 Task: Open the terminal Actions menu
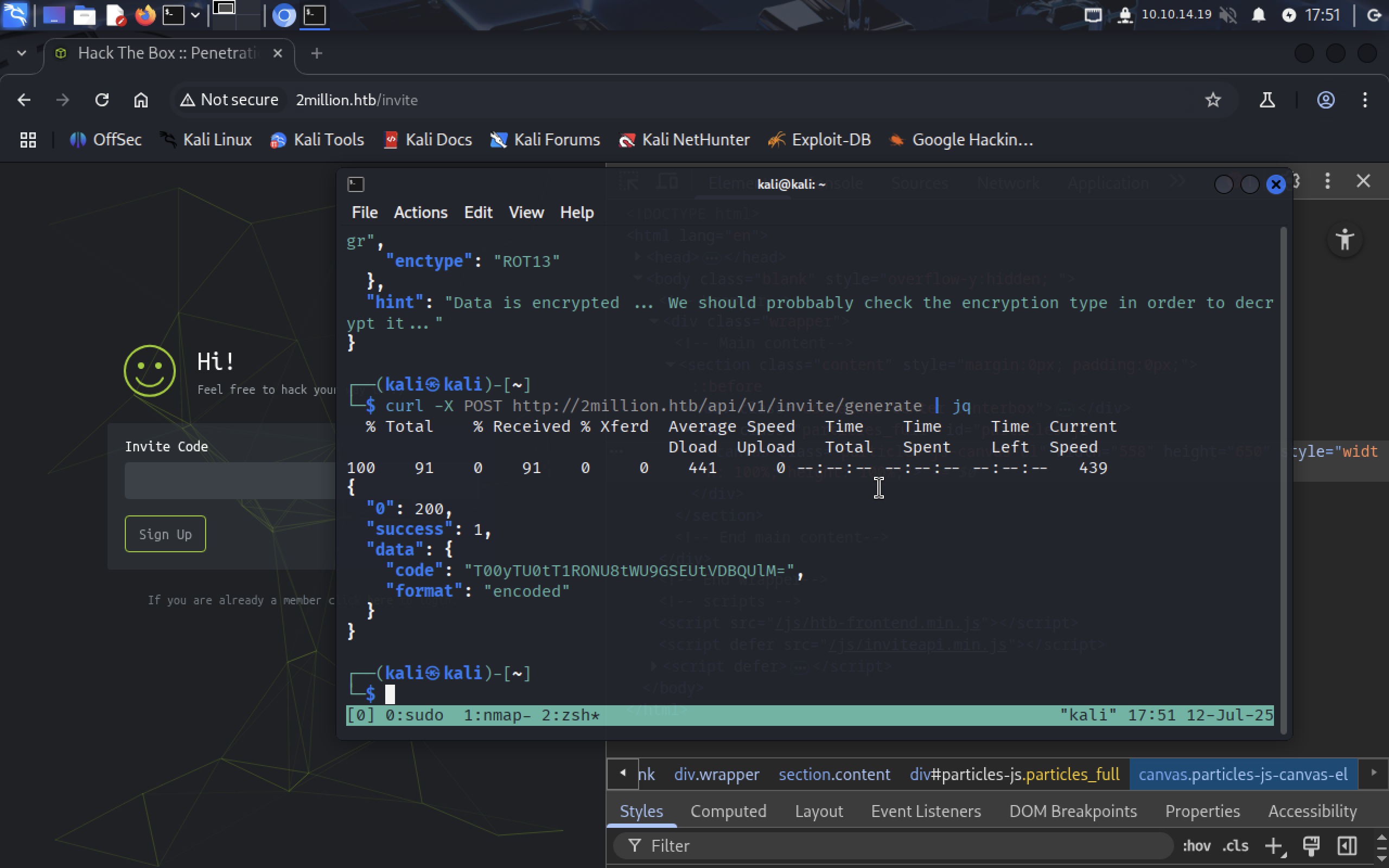420,213
